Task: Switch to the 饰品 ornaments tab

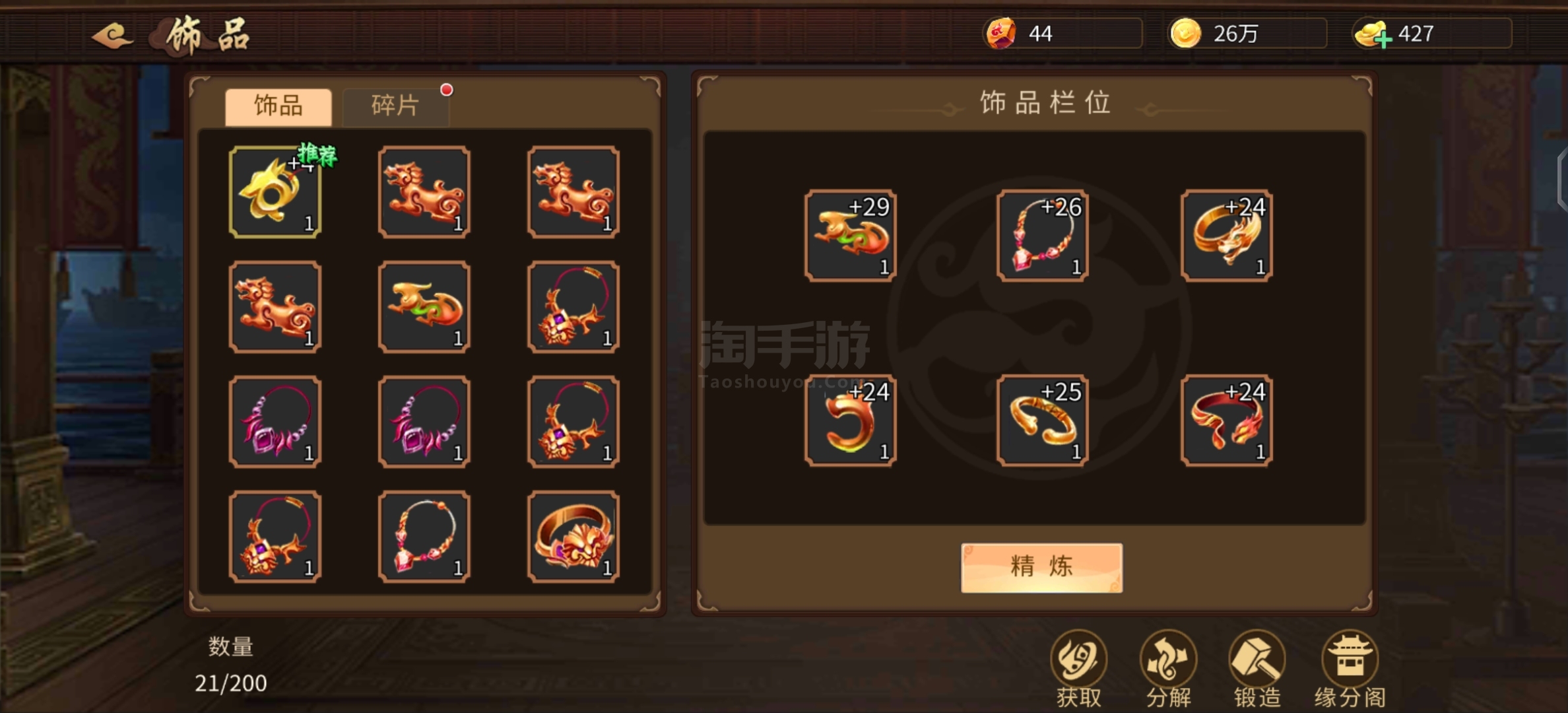Action: pos(278,106)
